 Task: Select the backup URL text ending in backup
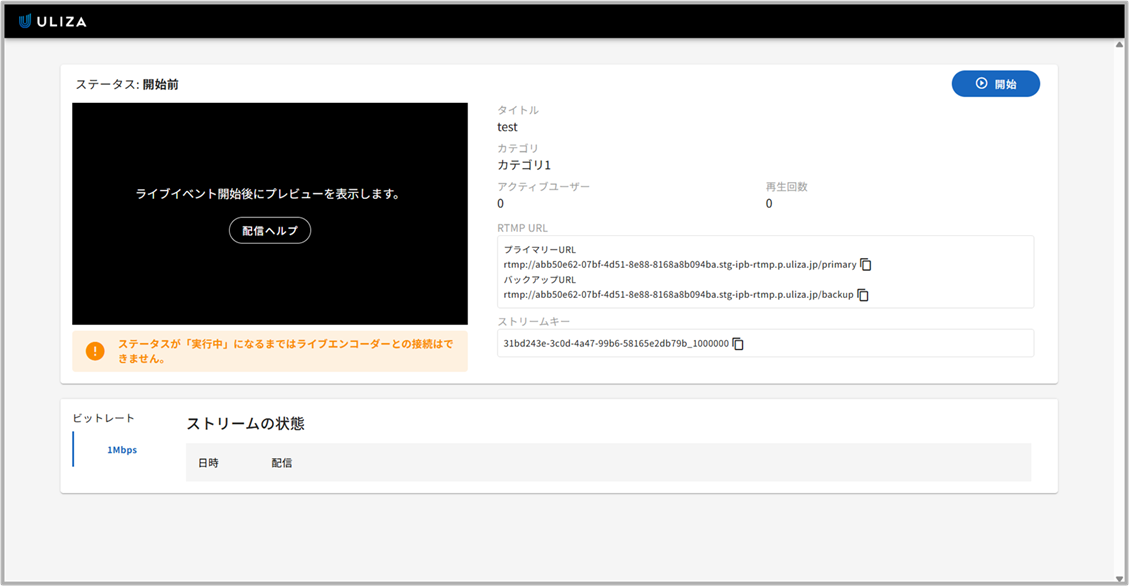click(678, 295)
